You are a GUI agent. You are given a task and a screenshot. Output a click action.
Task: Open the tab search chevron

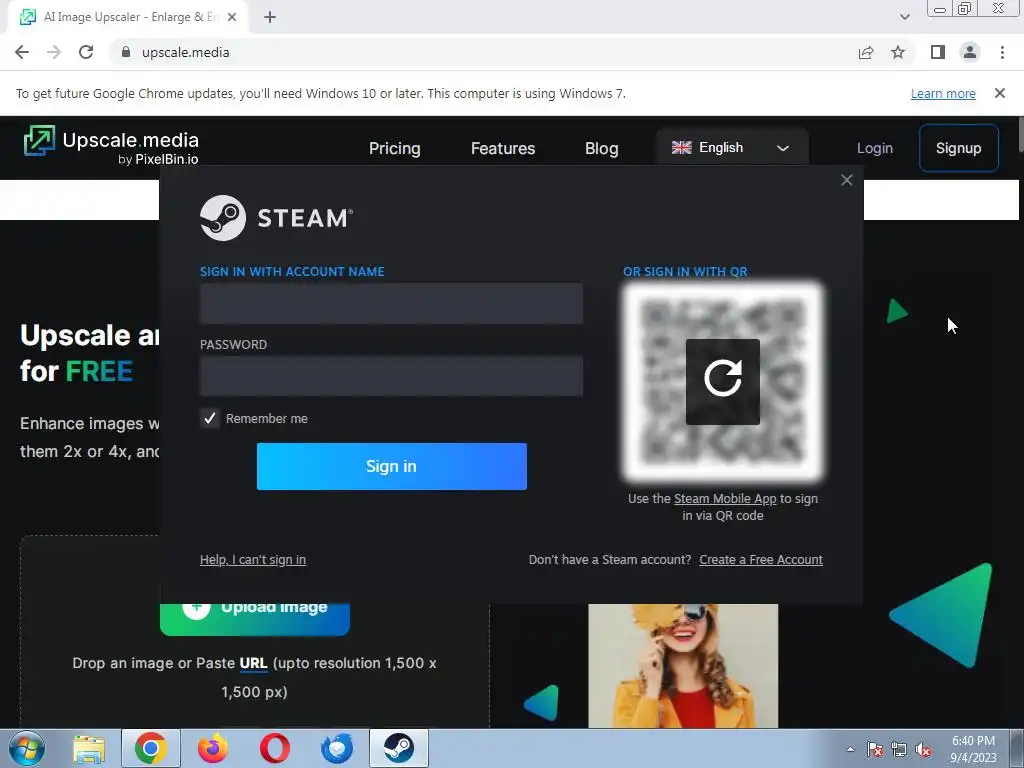[904, 17]
